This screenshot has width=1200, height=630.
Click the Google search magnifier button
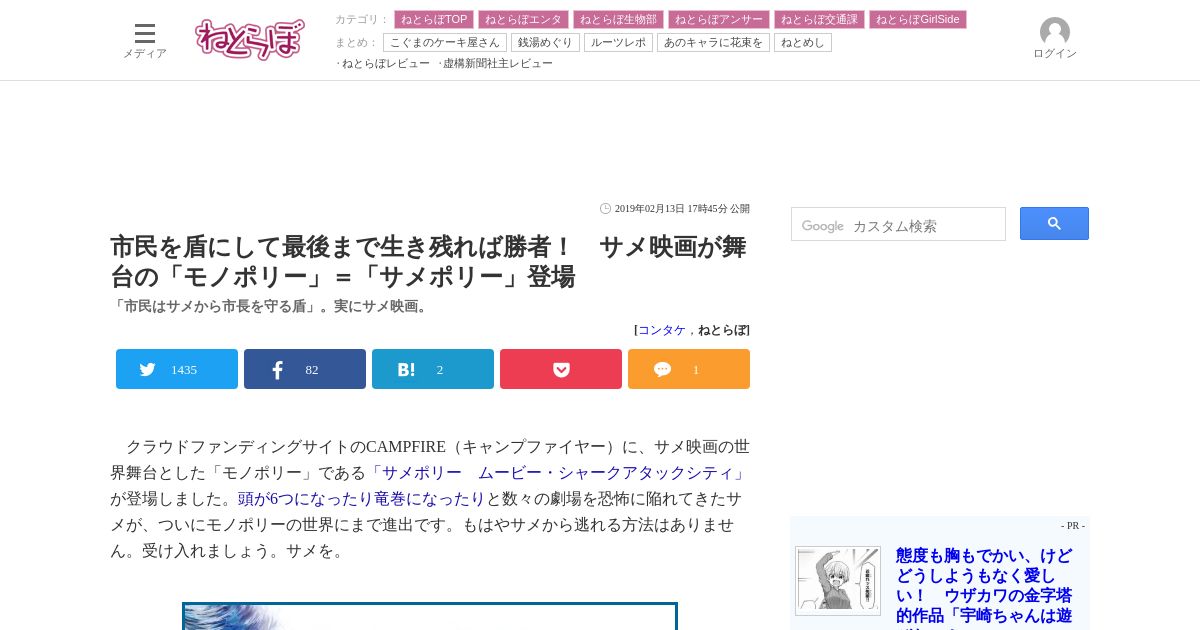click(1054, 223)
